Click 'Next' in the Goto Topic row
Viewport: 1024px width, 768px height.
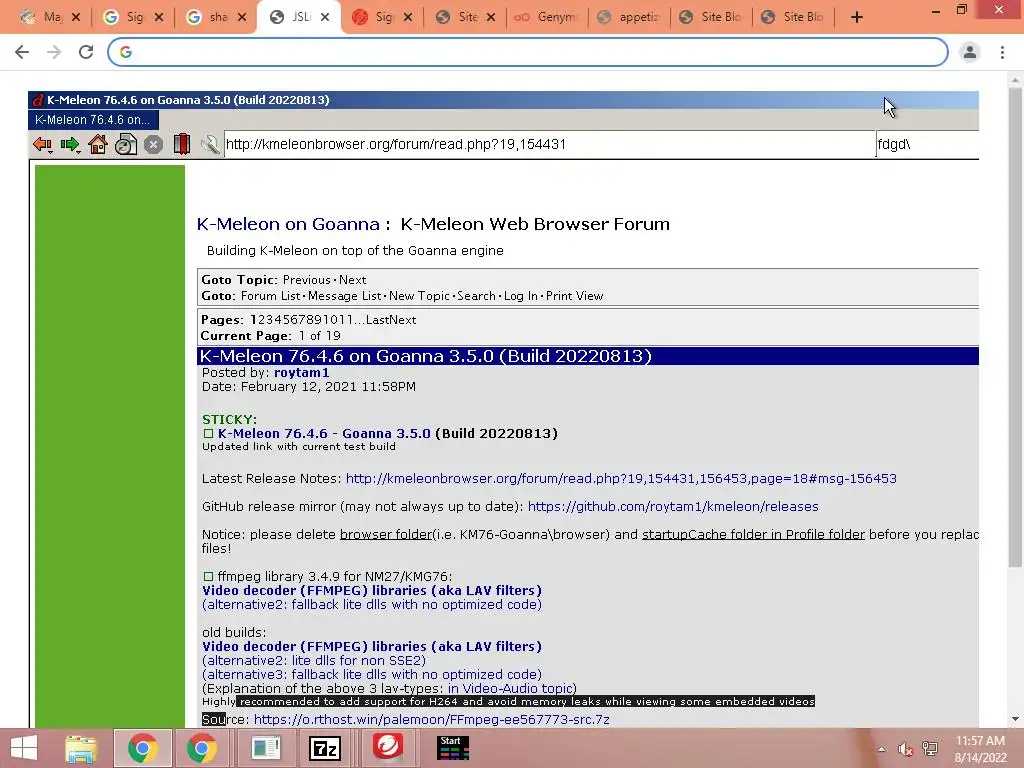coord(353,280)
